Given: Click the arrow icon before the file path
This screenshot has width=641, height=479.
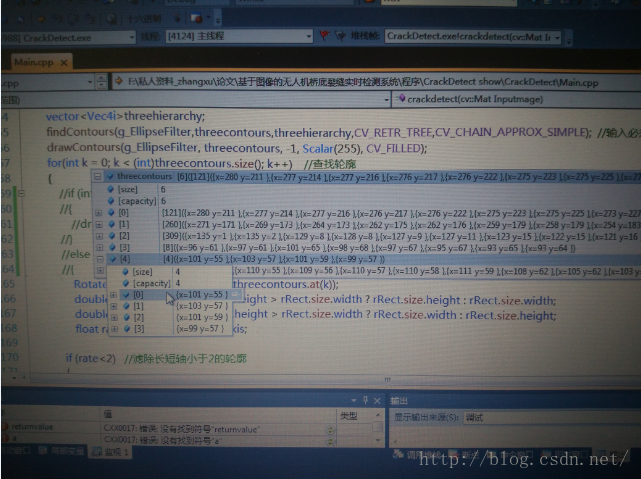Looking at the screenshot, I should tap(119, 81).
